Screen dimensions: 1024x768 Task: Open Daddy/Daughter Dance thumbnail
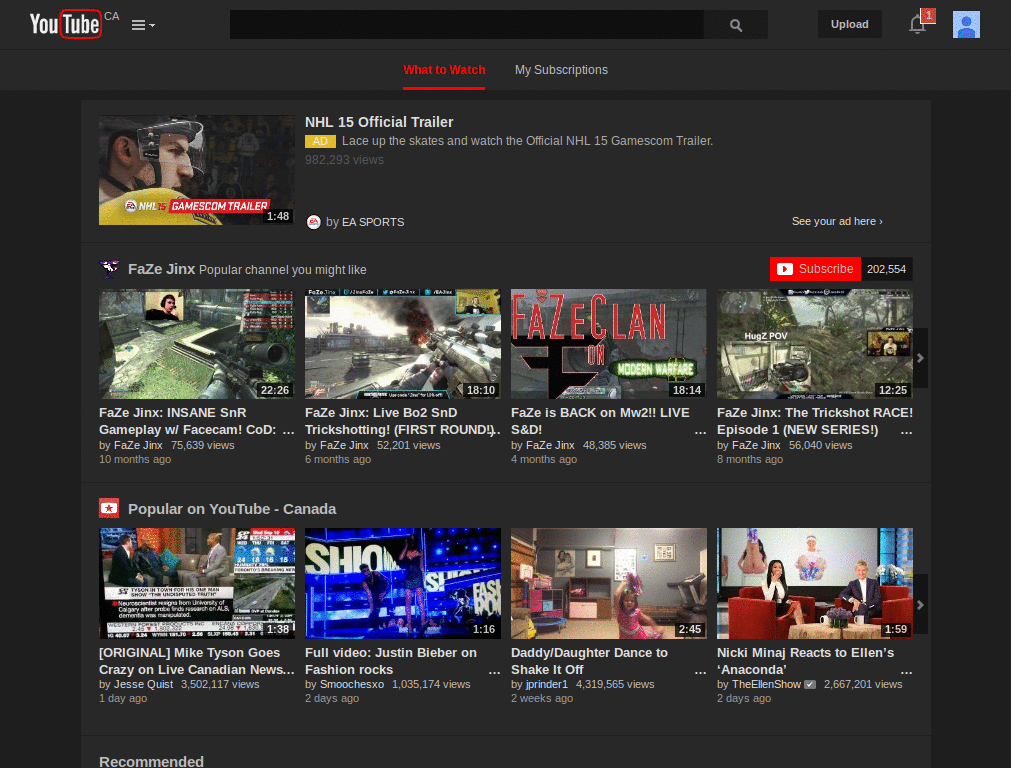[609, 584]
